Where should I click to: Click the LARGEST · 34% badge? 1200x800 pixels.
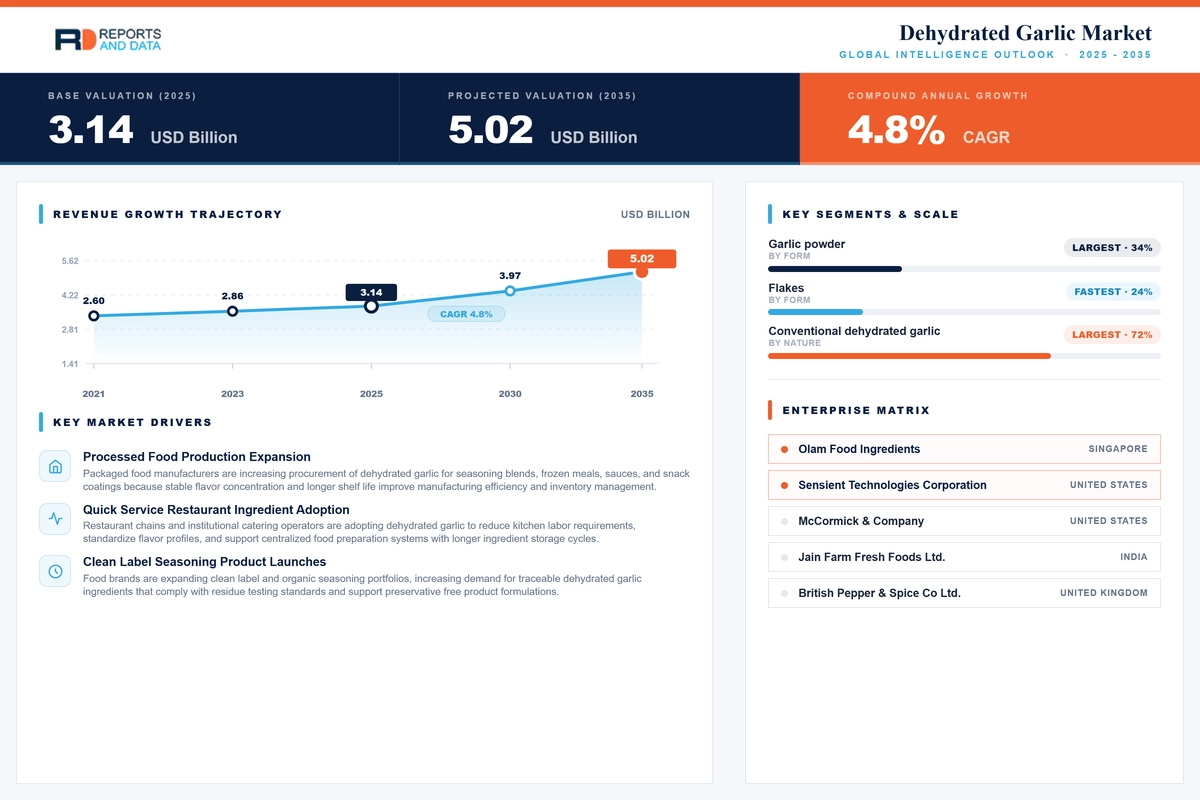coord(1112,247)
